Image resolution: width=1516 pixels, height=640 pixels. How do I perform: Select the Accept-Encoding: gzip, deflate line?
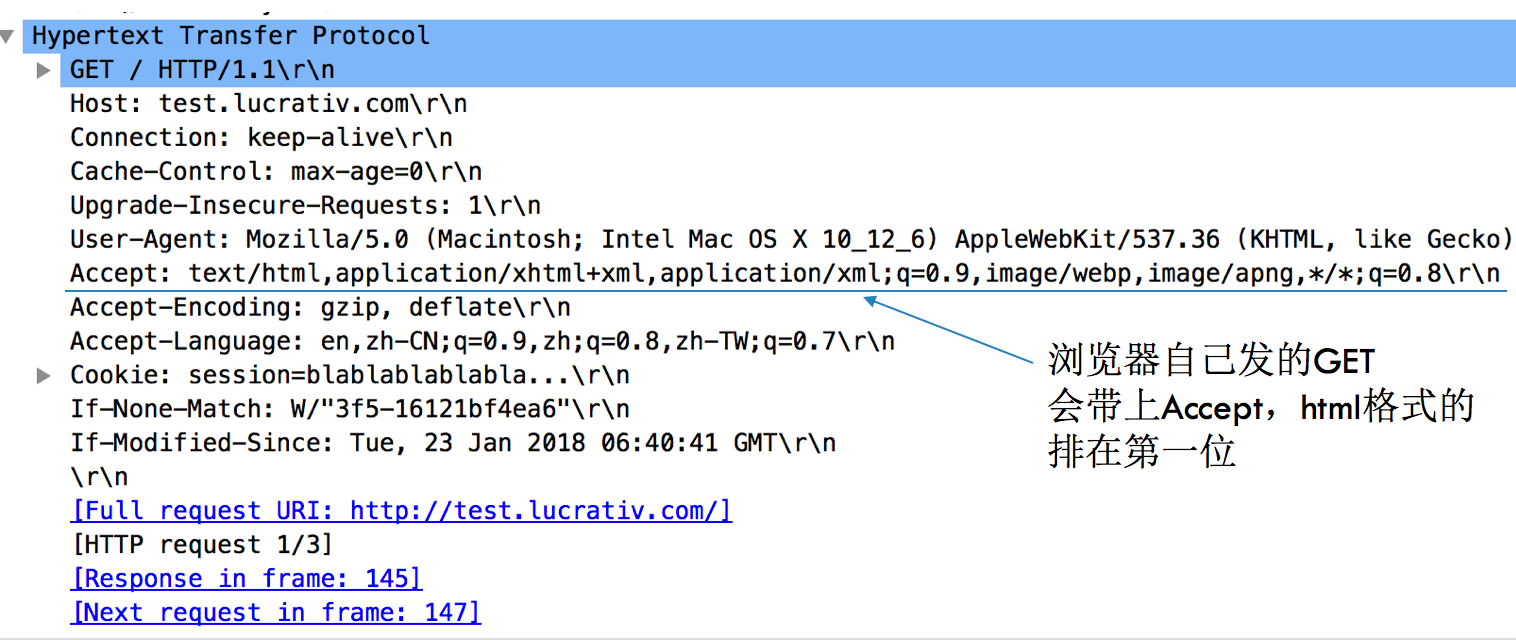320,308
